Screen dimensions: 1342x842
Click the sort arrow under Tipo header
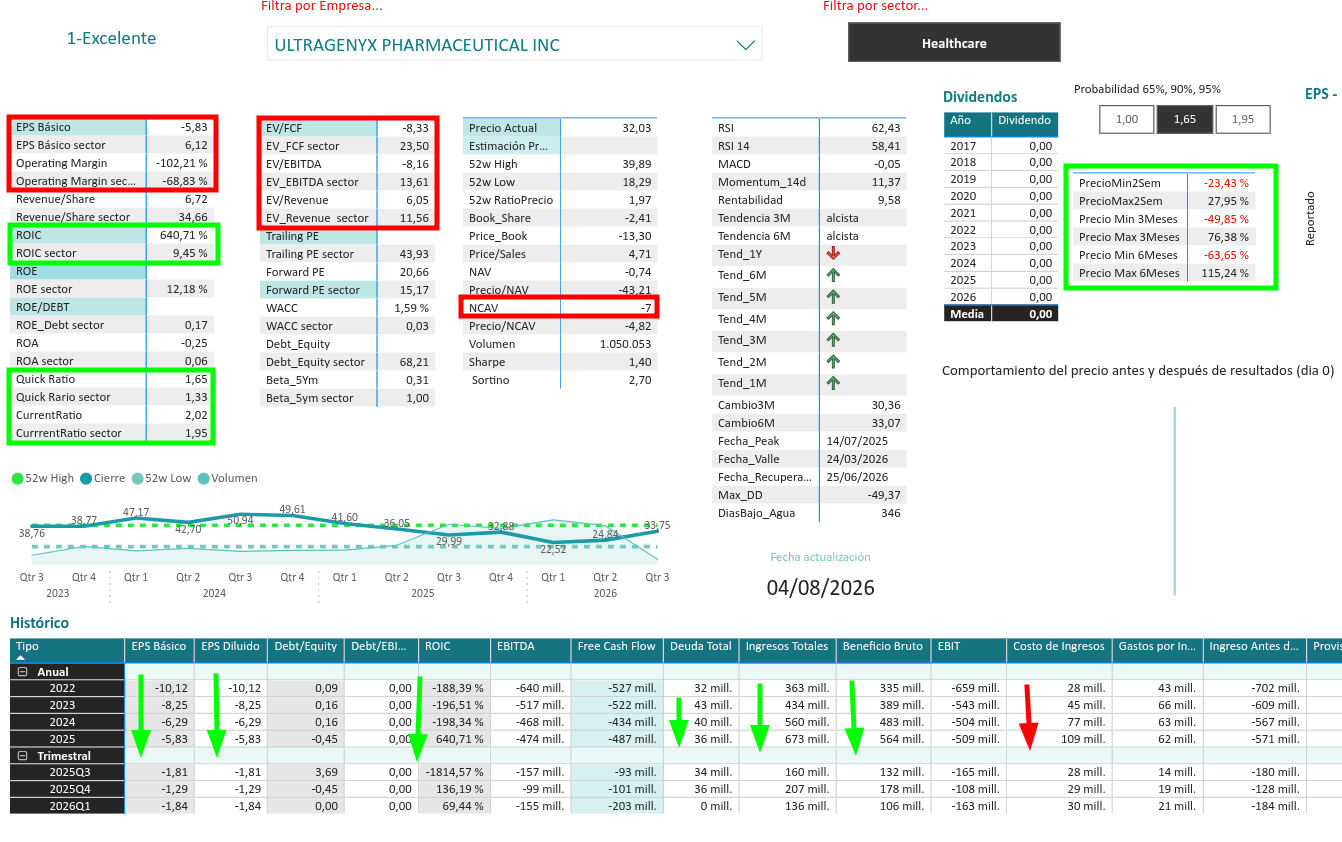(20, 659)
